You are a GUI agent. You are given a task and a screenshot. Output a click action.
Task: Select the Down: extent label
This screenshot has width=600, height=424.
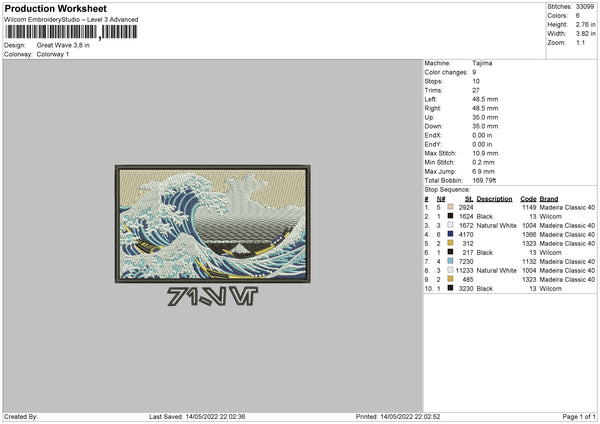pyautogui.click(x=434, y=126)
